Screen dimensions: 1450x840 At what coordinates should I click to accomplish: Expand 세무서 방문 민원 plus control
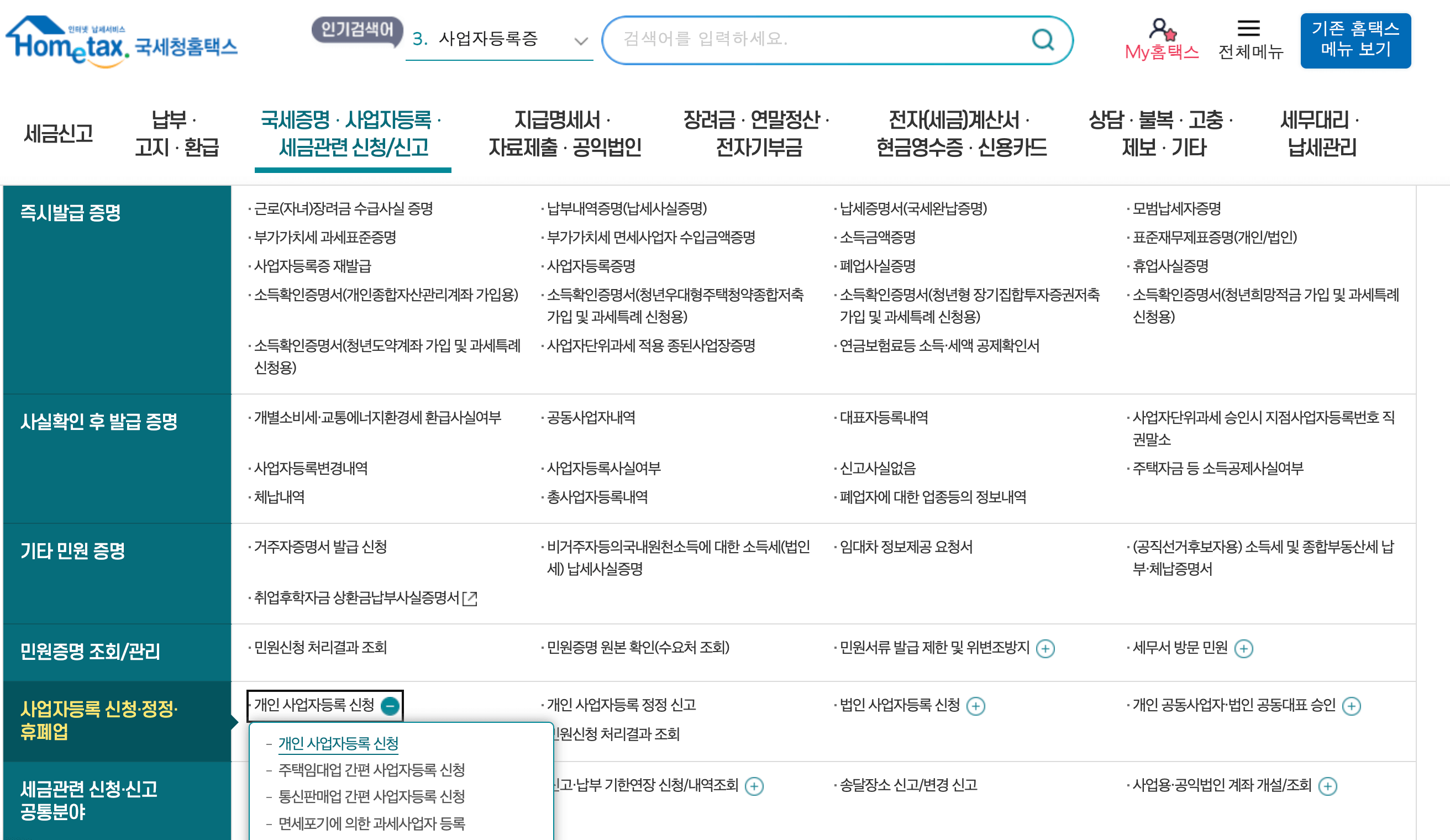1246,649
